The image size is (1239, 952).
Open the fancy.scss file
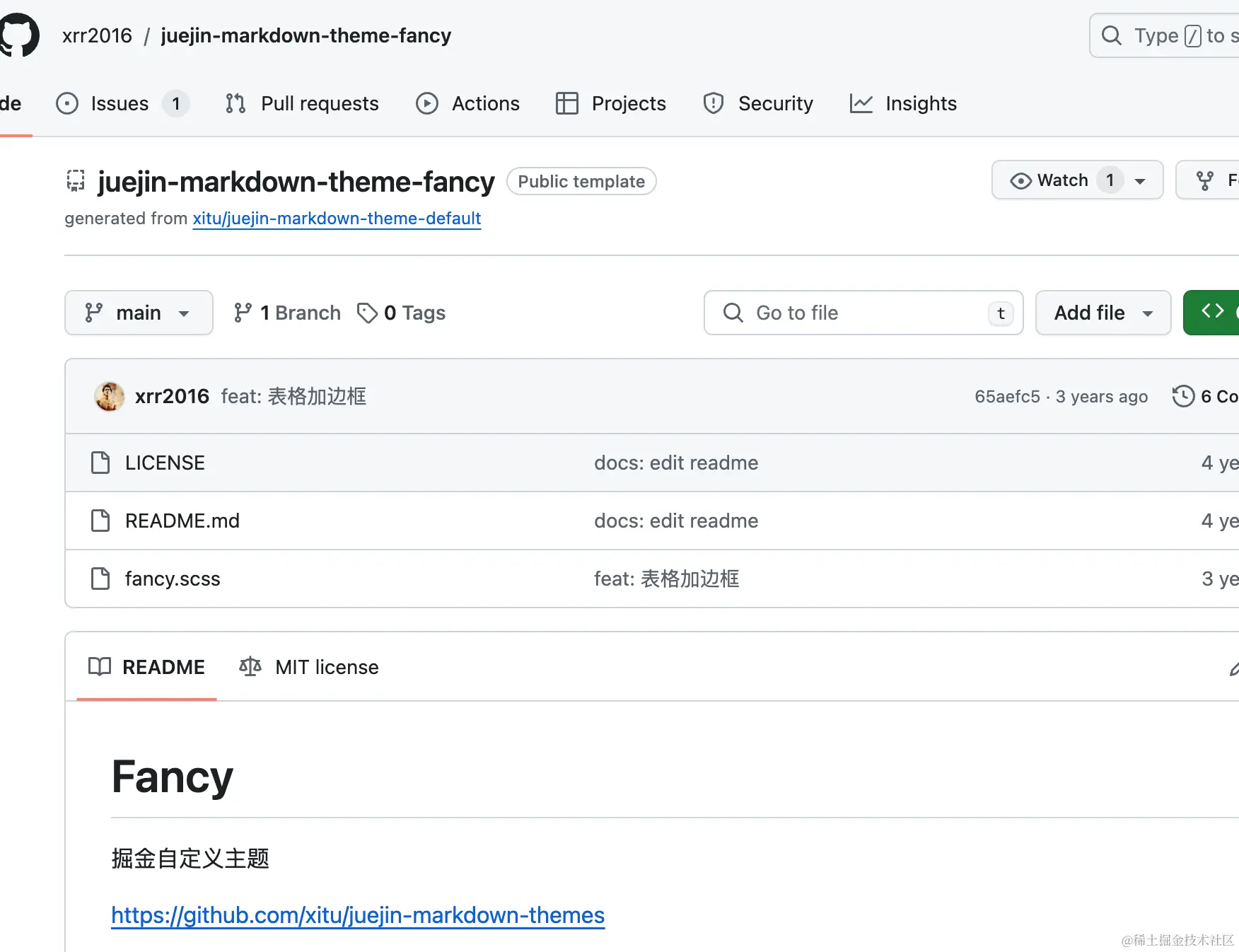click(x=173, y=579)
